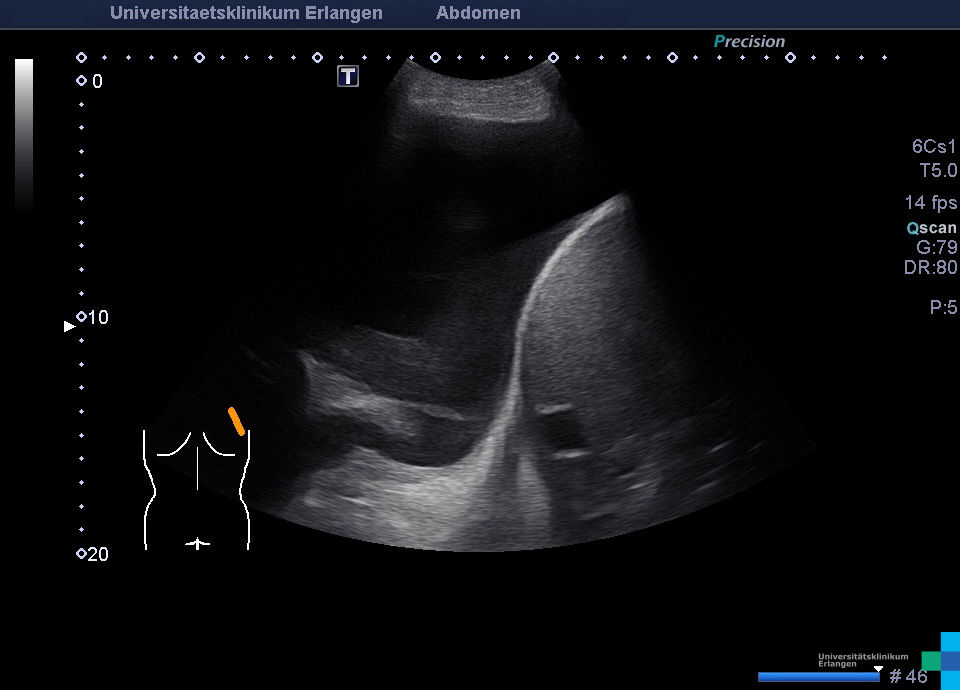Click the Universitaetsklinikum Erlangen header title

tap(246, 13)
